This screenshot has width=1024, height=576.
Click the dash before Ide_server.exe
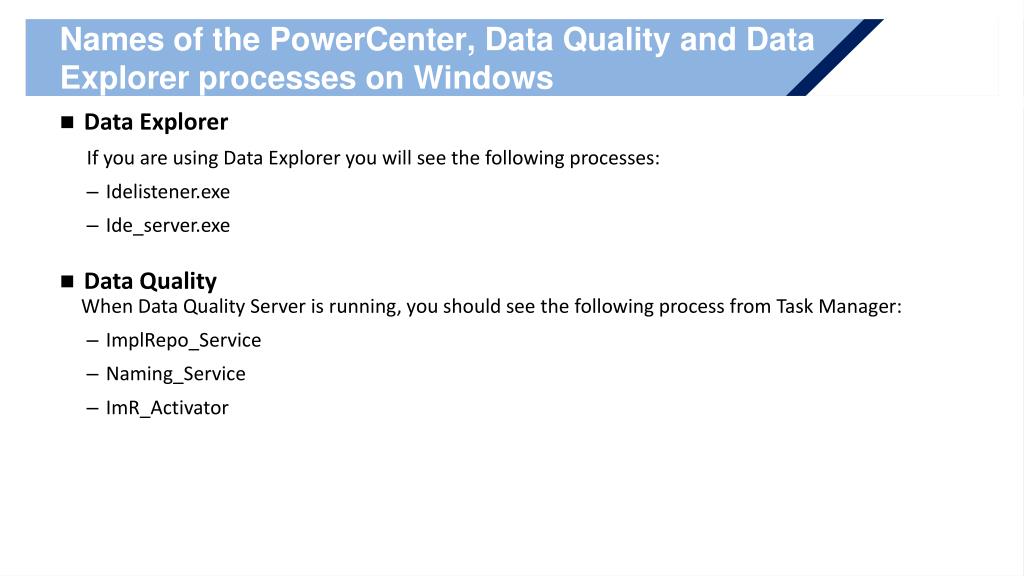coord(92,226)
